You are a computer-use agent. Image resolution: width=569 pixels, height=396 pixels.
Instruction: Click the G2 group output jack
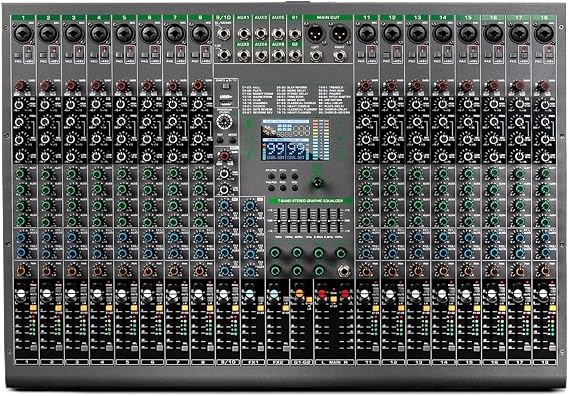pyautogui.click(x=295, y=56)
